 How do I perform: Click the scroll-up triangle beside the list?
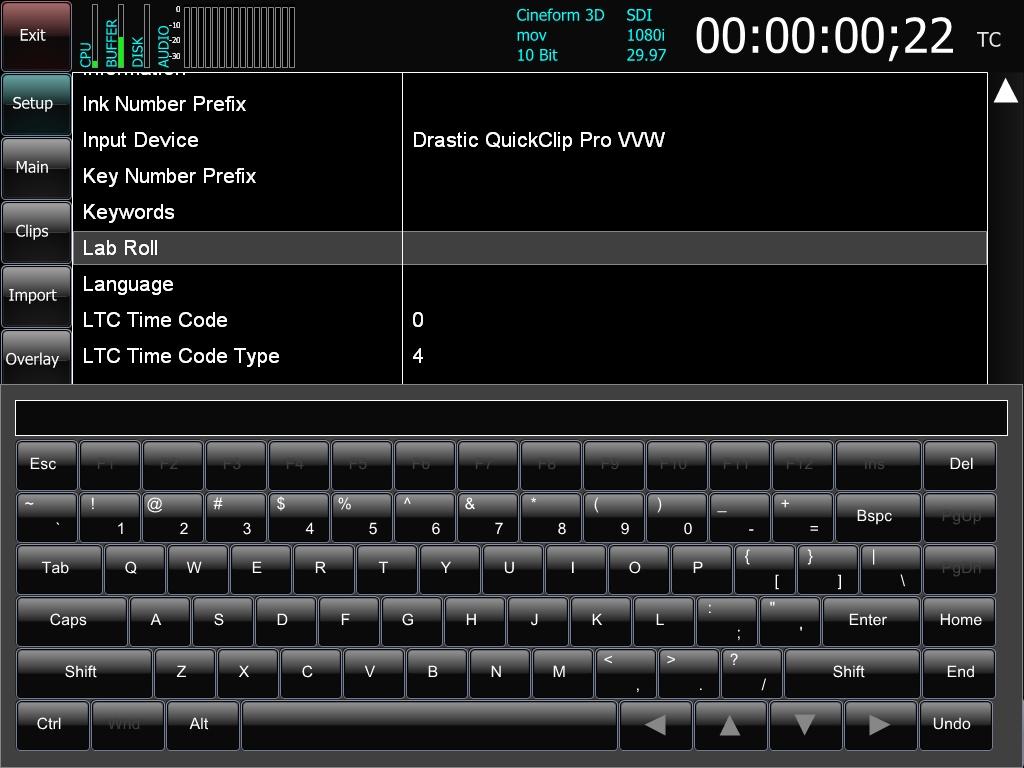point(1006,91)
